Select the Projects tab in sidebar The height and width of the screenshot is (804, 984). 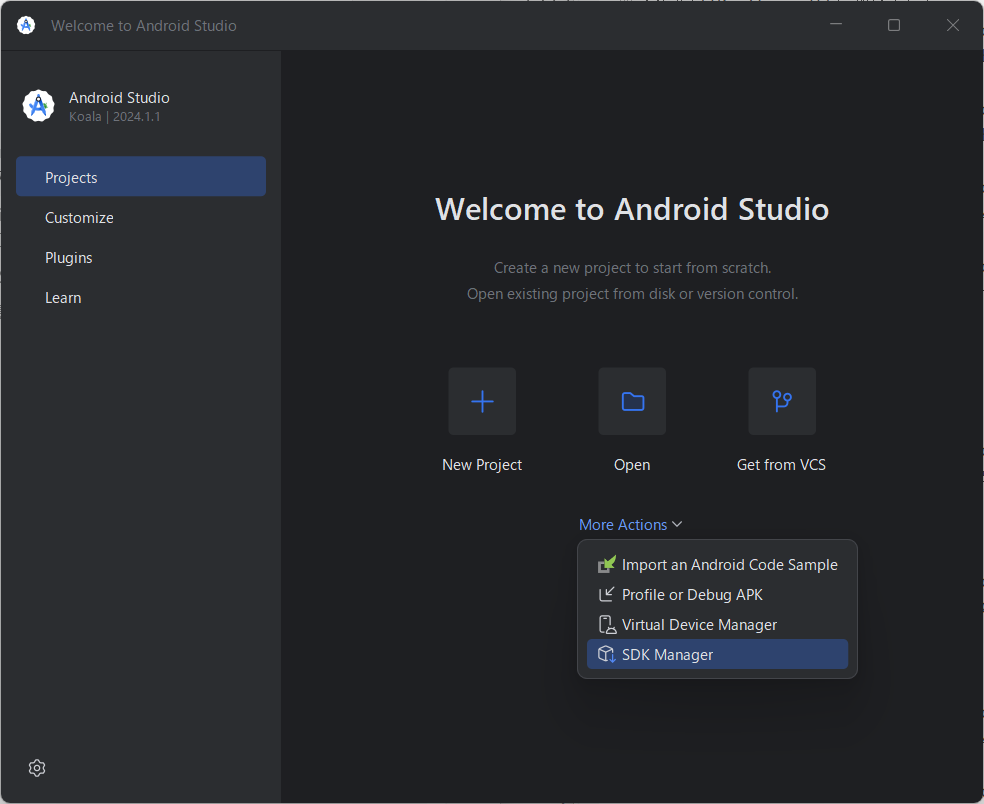[140, 177]
